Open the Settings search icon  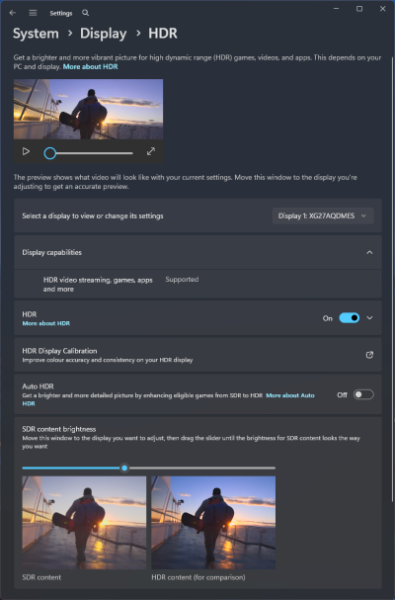pyautogui.click(x=85, y=13)
